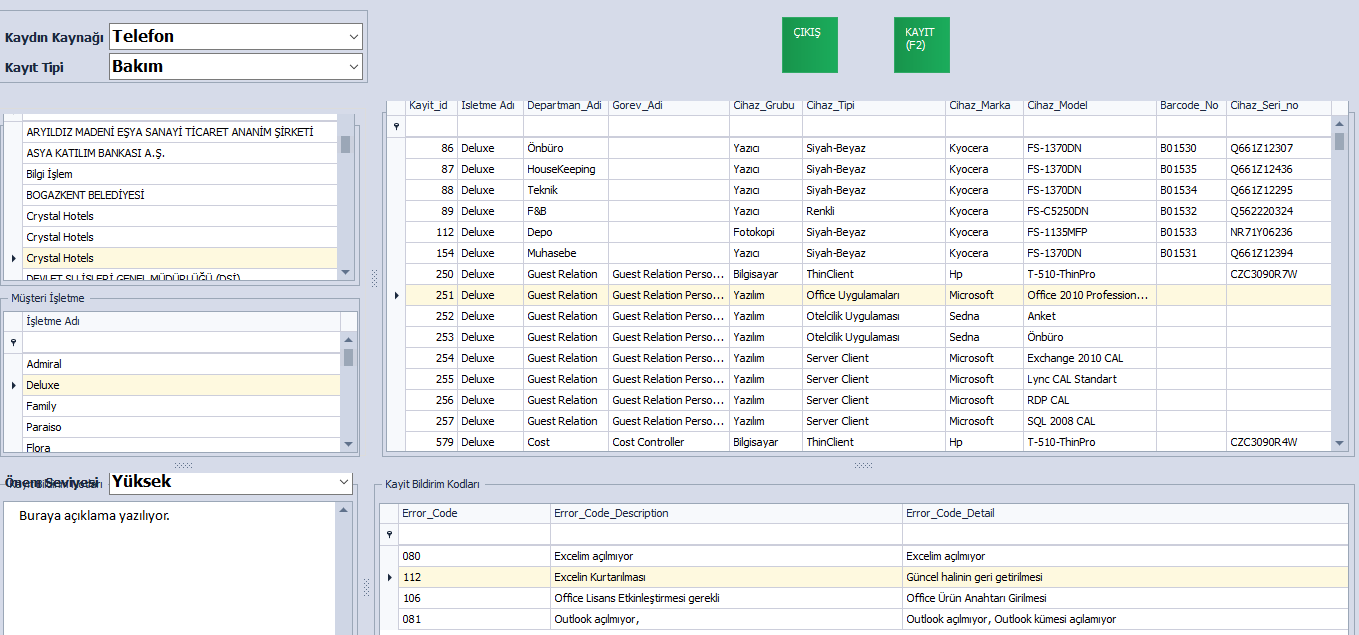
Task: Click the 'SQL 2008 CAL' model cell
Action: [x=1089, y=421]
